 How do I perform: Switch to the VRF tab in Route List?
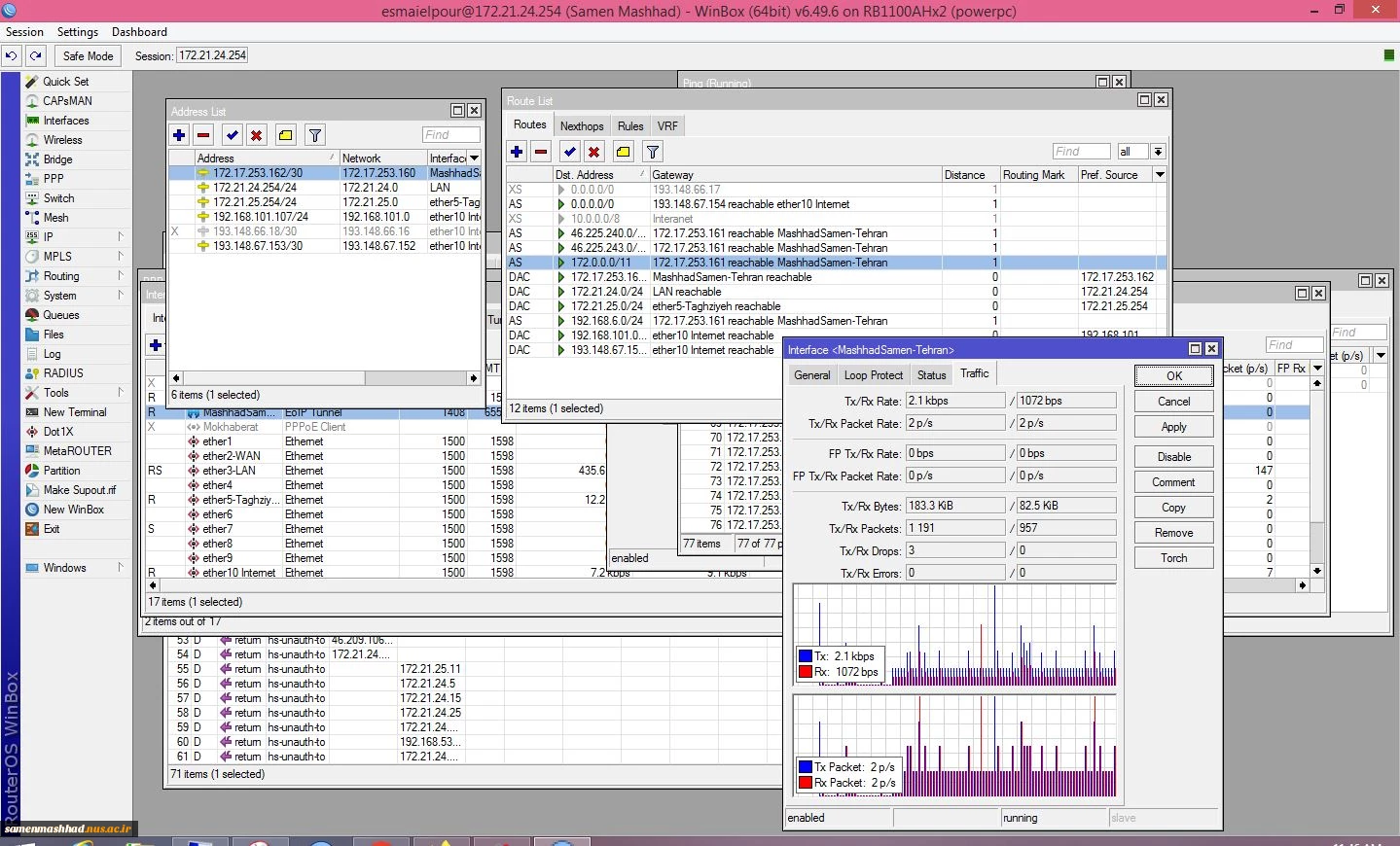tap(667, 126)
